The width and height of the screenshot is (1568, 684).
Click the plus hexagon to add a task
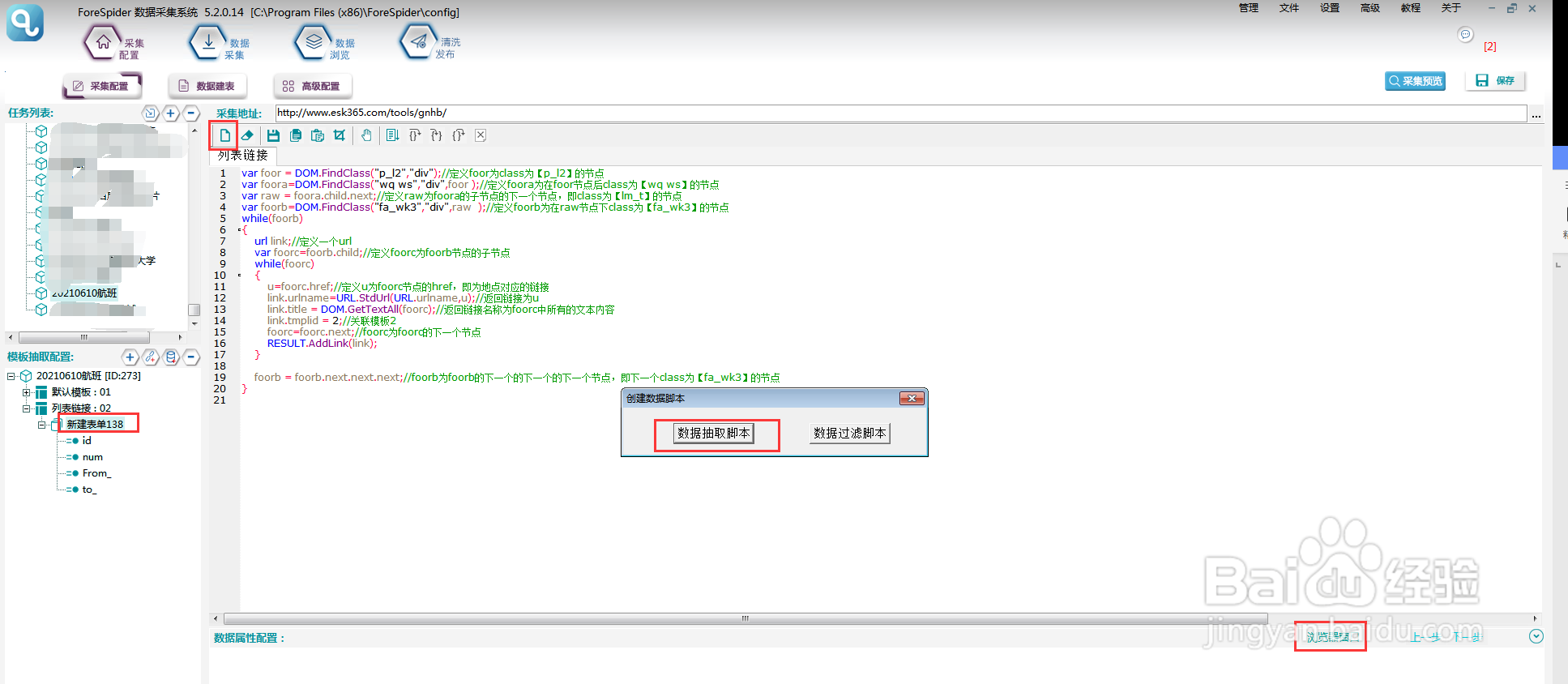[171, 113]
